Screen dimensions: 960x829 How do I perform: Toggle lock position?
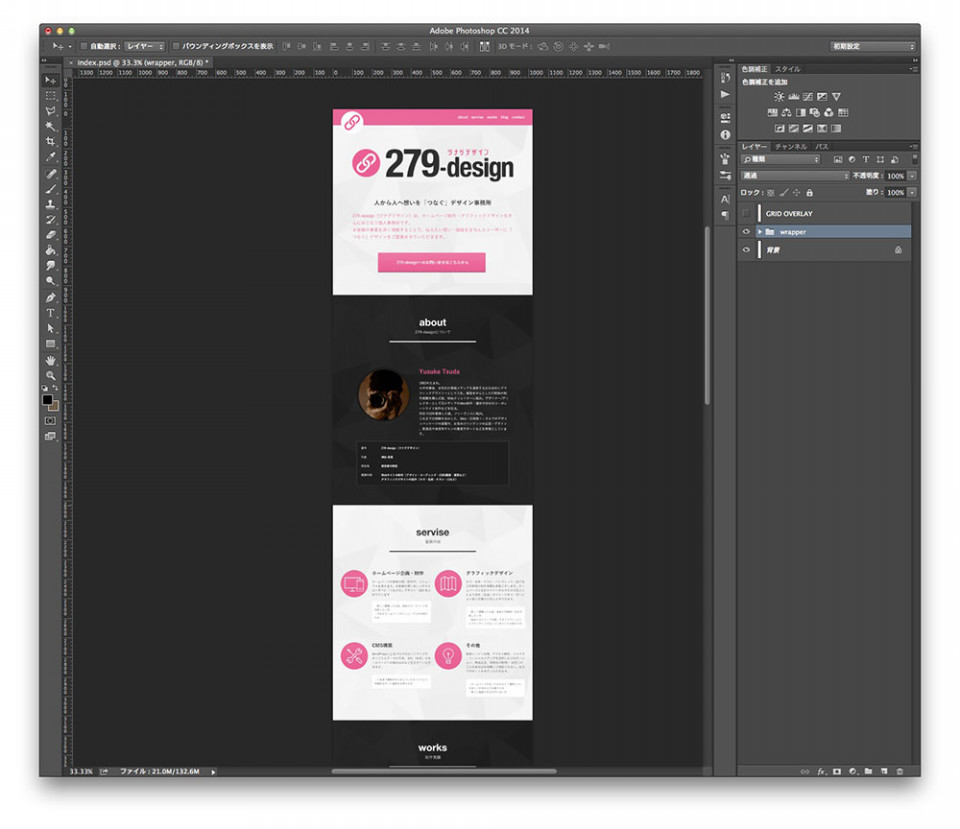pyautogui.click(x=797, y=193)
